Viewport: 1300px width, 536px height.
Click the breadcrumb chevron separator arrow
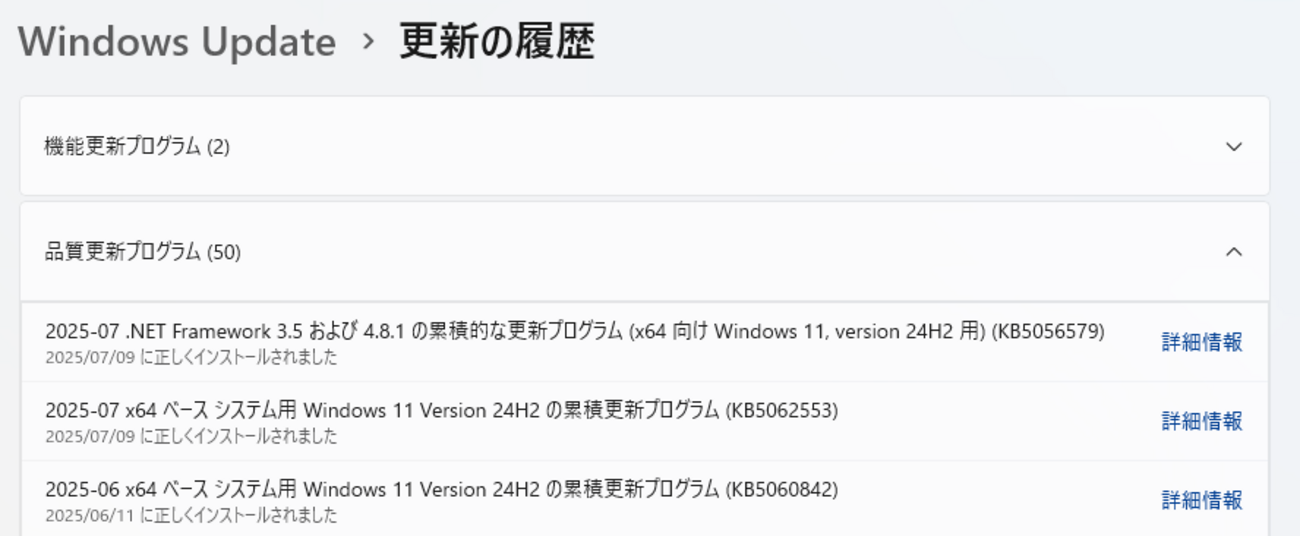pos(368,42)
